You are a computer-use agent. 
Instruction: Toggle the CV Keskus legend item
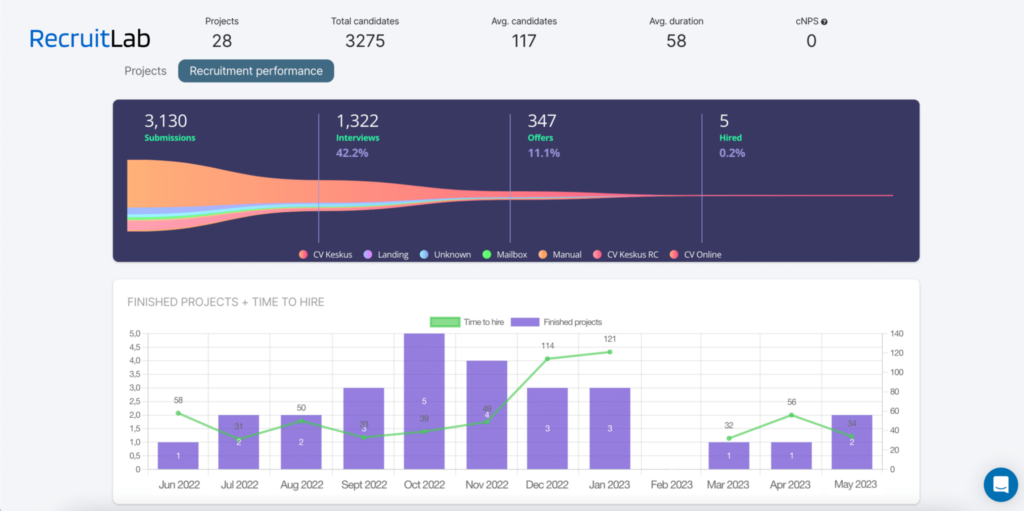pyautogui.click(x=325, y=254)
